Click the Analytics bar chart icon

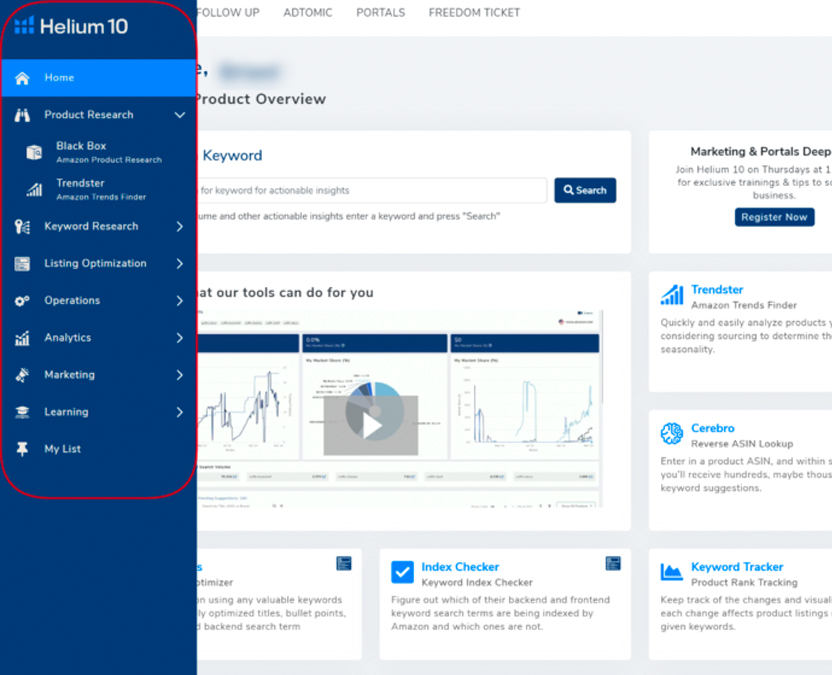click(x=22, y=338)
